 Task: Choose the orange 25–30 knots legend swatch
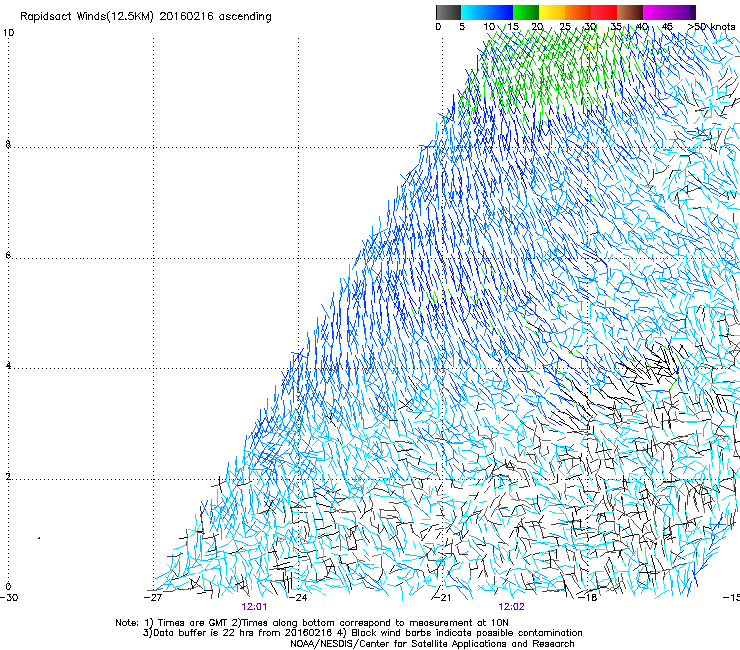[x=578, y=12]
